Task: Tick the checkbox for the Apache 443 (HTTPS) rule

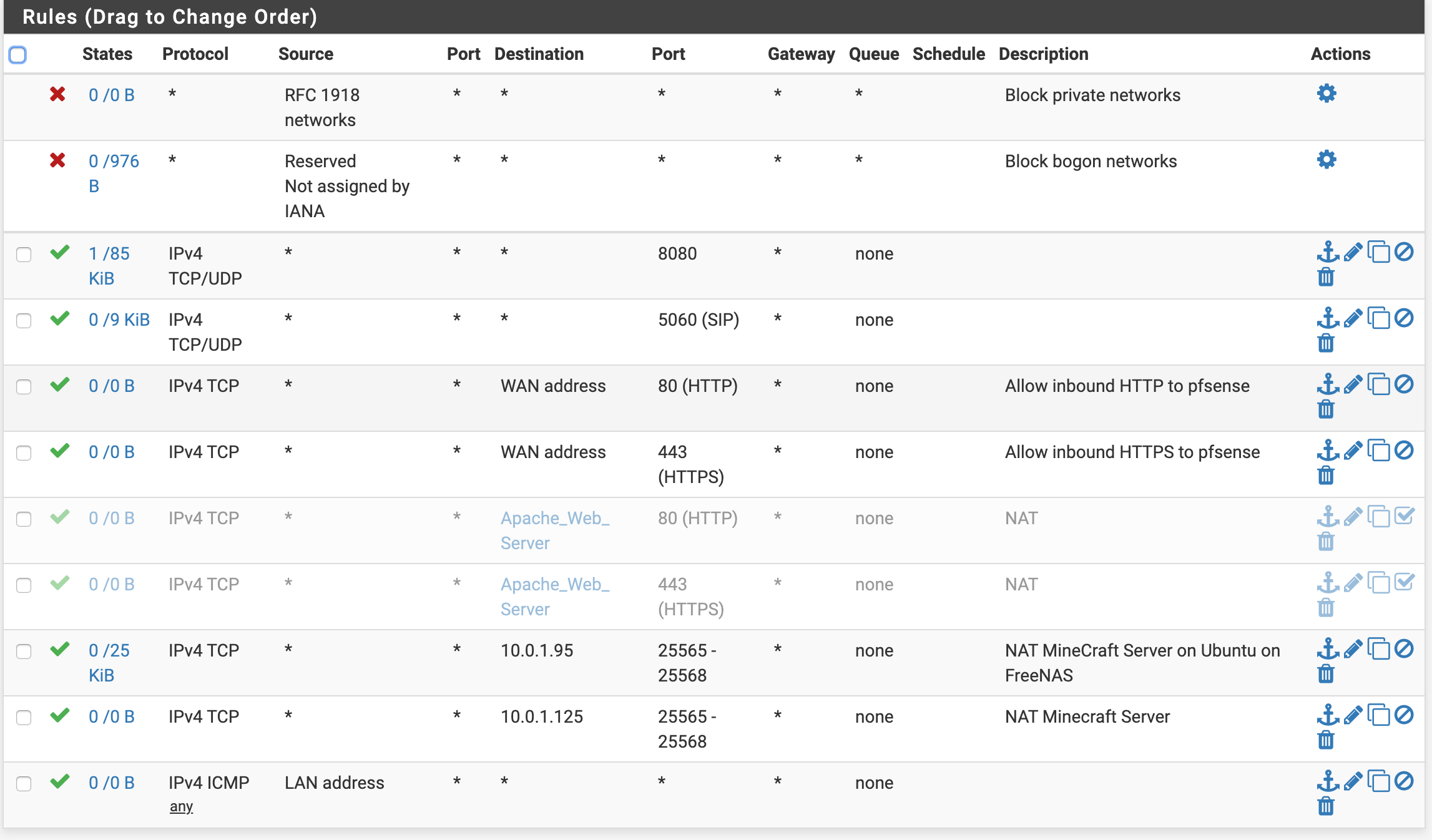Action: coord(24,585)
